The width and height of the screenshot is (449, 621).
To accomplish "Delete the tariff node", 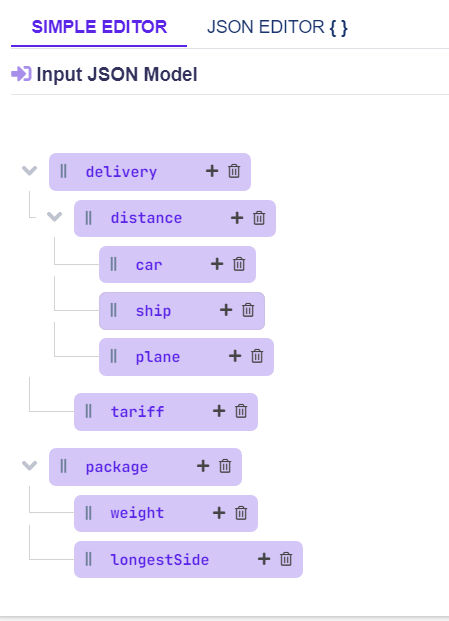I will (x=241, y=411).
